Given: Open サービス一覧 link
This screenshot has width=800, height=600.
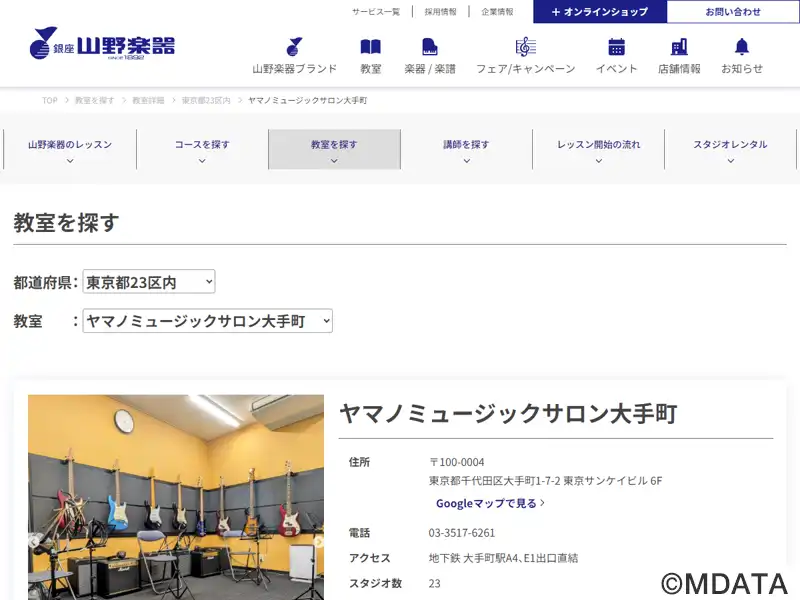Looking at the screenshot, I should pos(376,12).
